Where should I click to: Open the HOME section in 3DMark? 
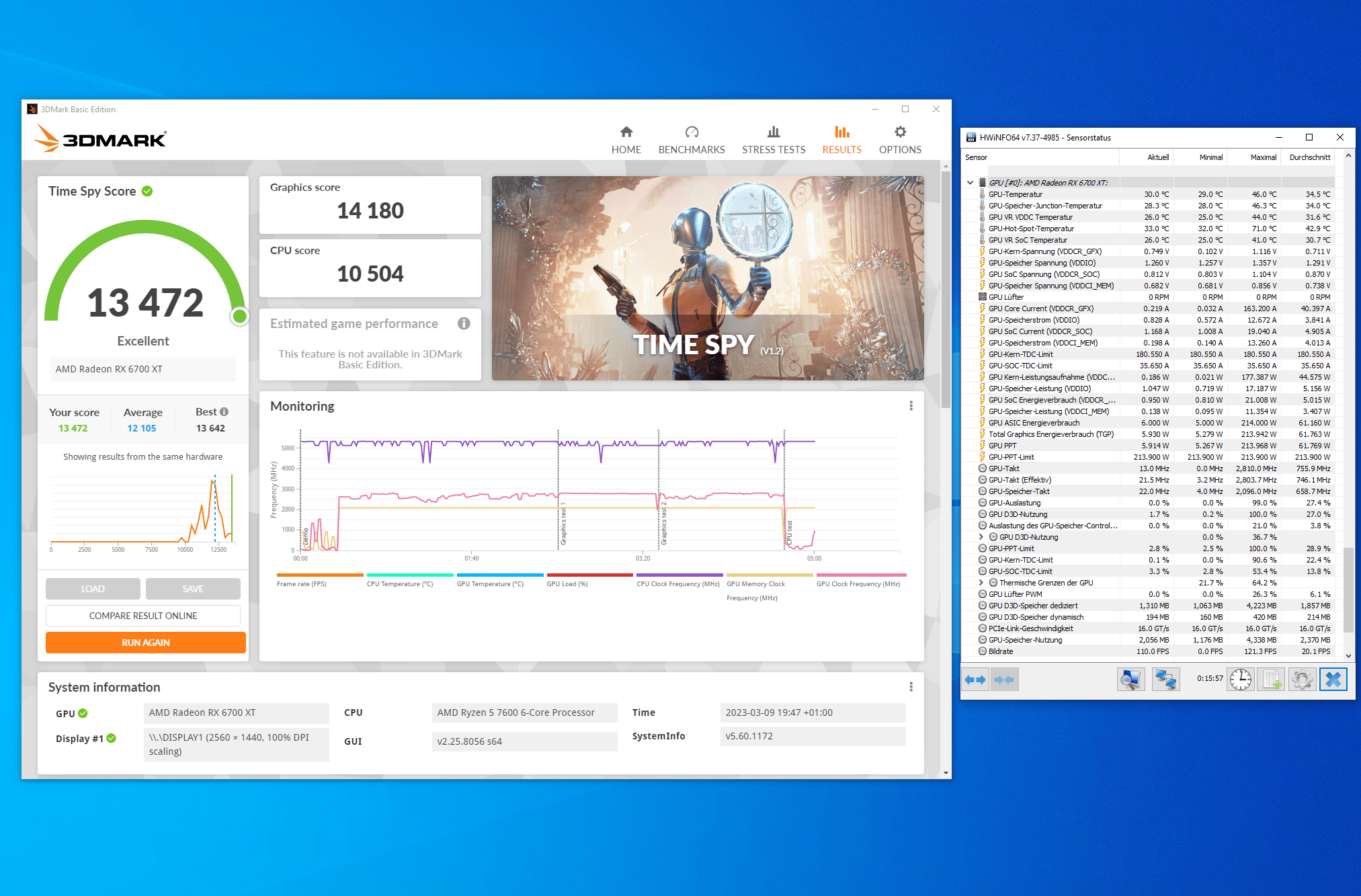coord(626,140)
